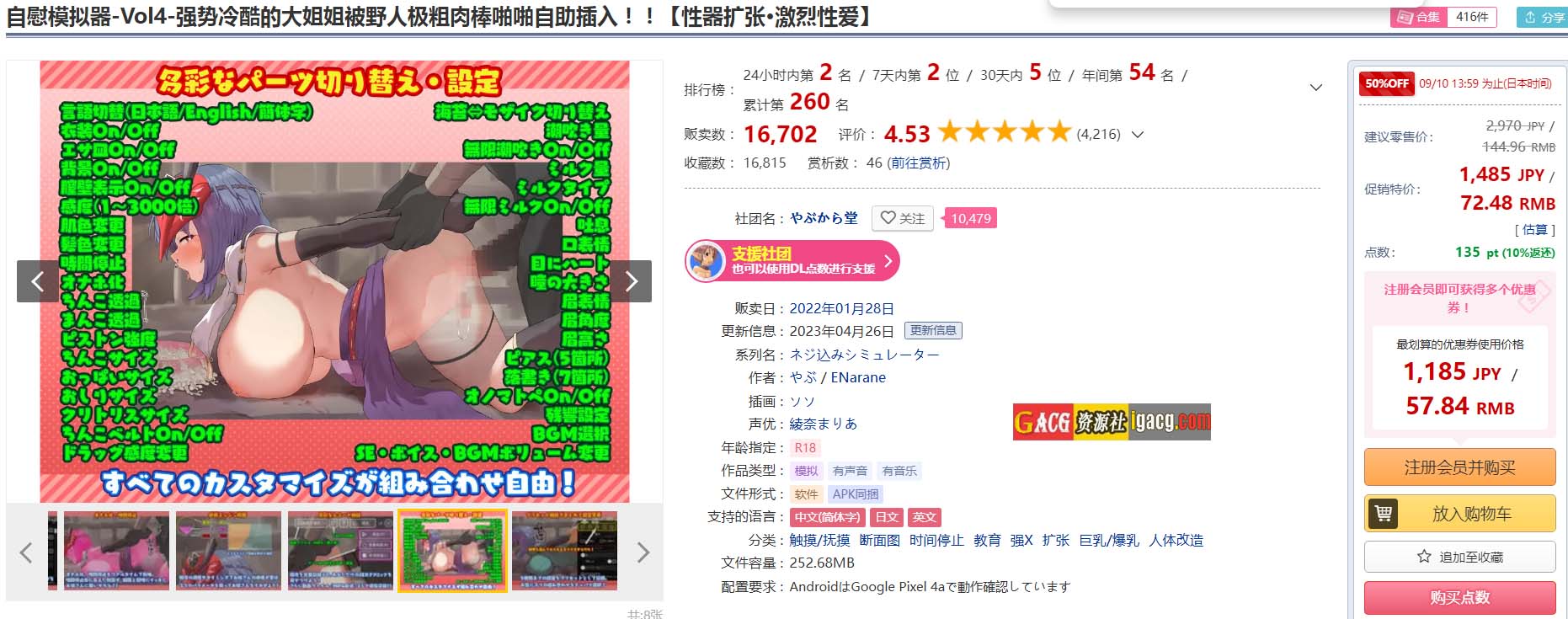The height and width of the screenshot is (619, 1568).
Task: Advance main image with right carousel arrow
Action: (632, 281)
